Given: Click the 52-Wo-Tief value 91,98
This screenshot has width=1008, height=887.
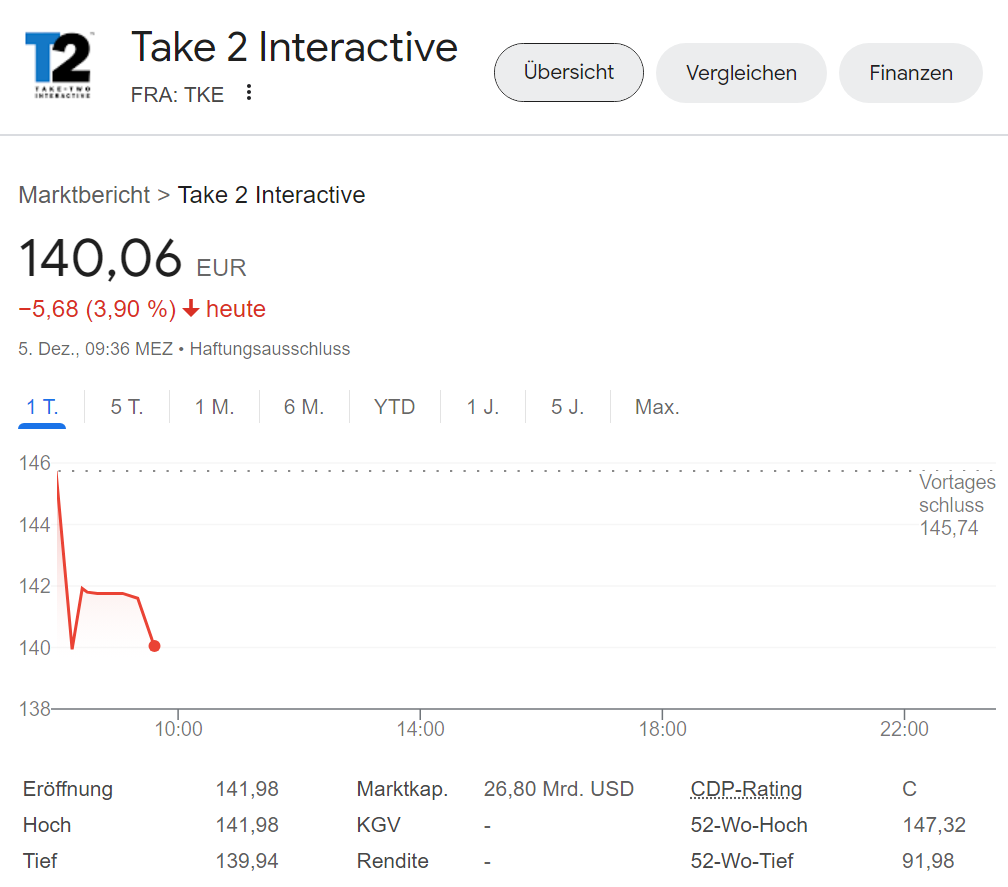Looking at the screenshot, I should [x=928, y=861].
